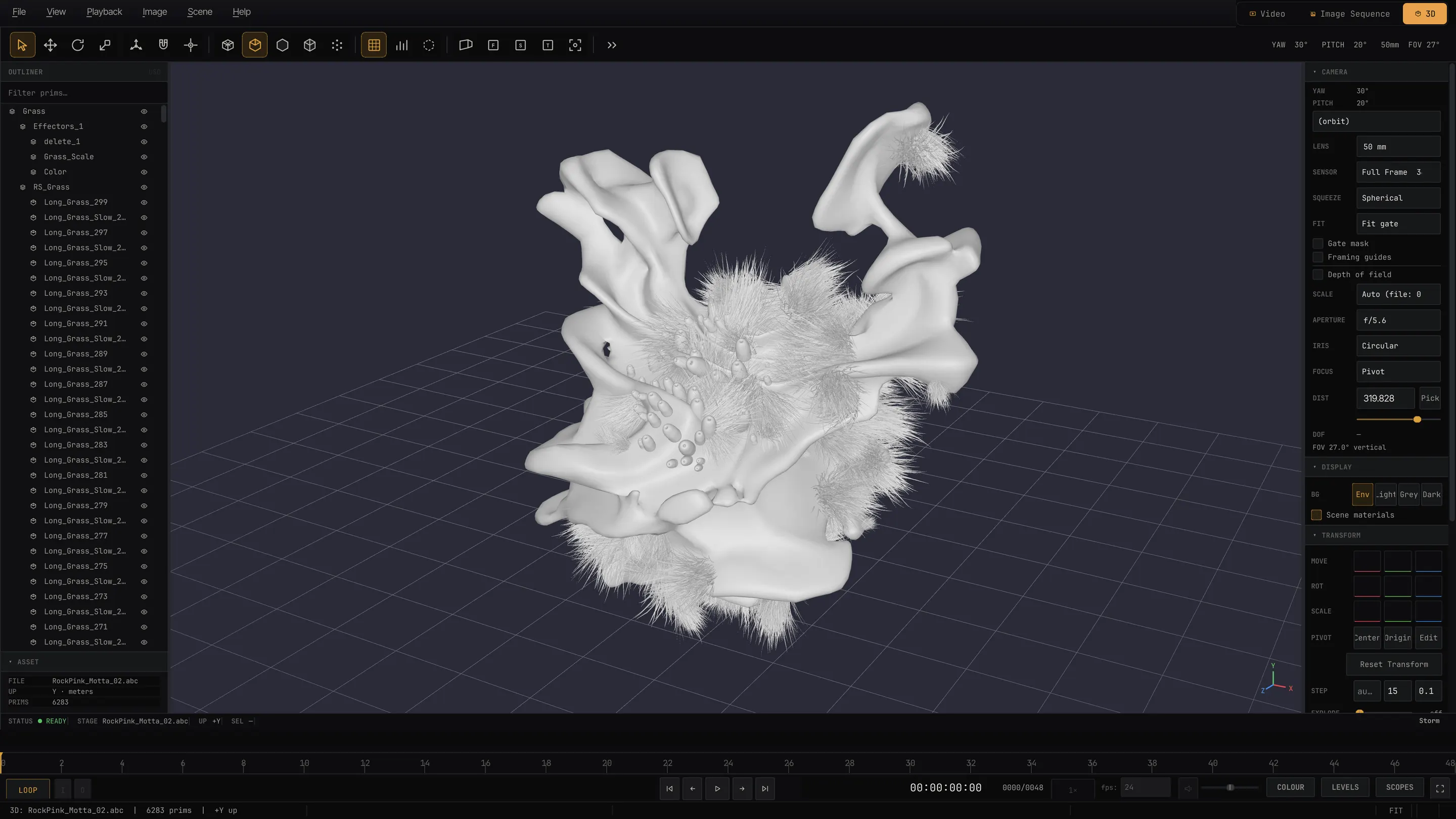Open the Iris Circular dropdown
Image resolution: width=1456 pixels, height=819 pixels.
click(1398, 346)
